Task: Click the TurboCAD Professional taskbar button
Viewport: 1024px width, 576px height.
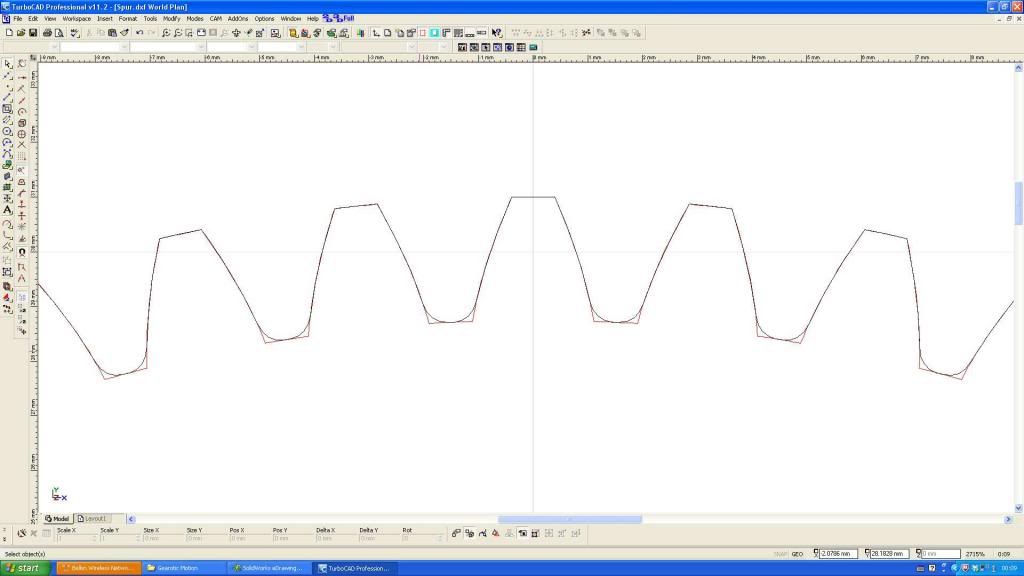Action: click(x=355, y=568)
